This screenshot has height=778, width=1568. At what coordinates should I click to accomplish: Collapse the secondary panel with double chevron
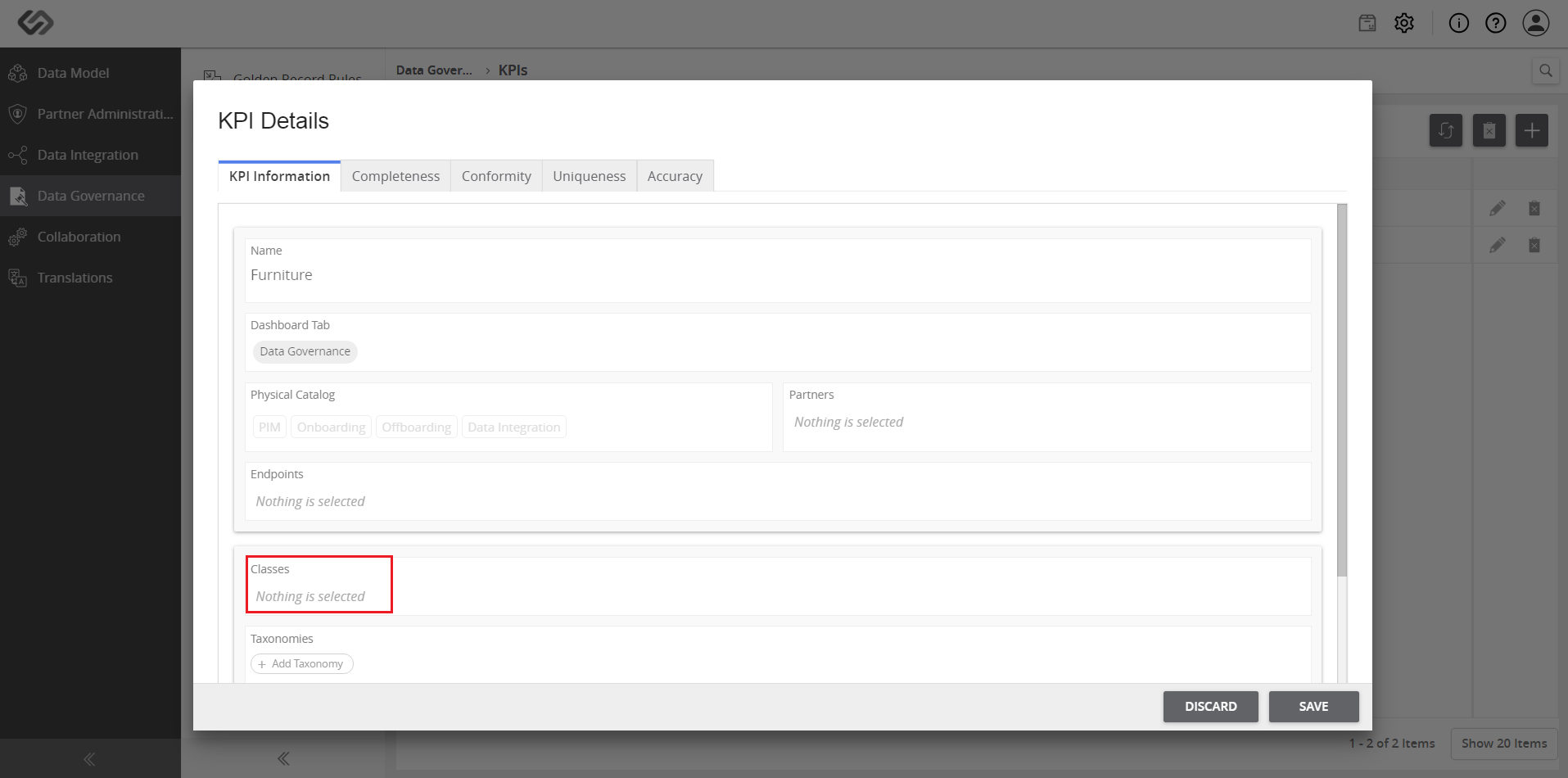pos(283,758)
